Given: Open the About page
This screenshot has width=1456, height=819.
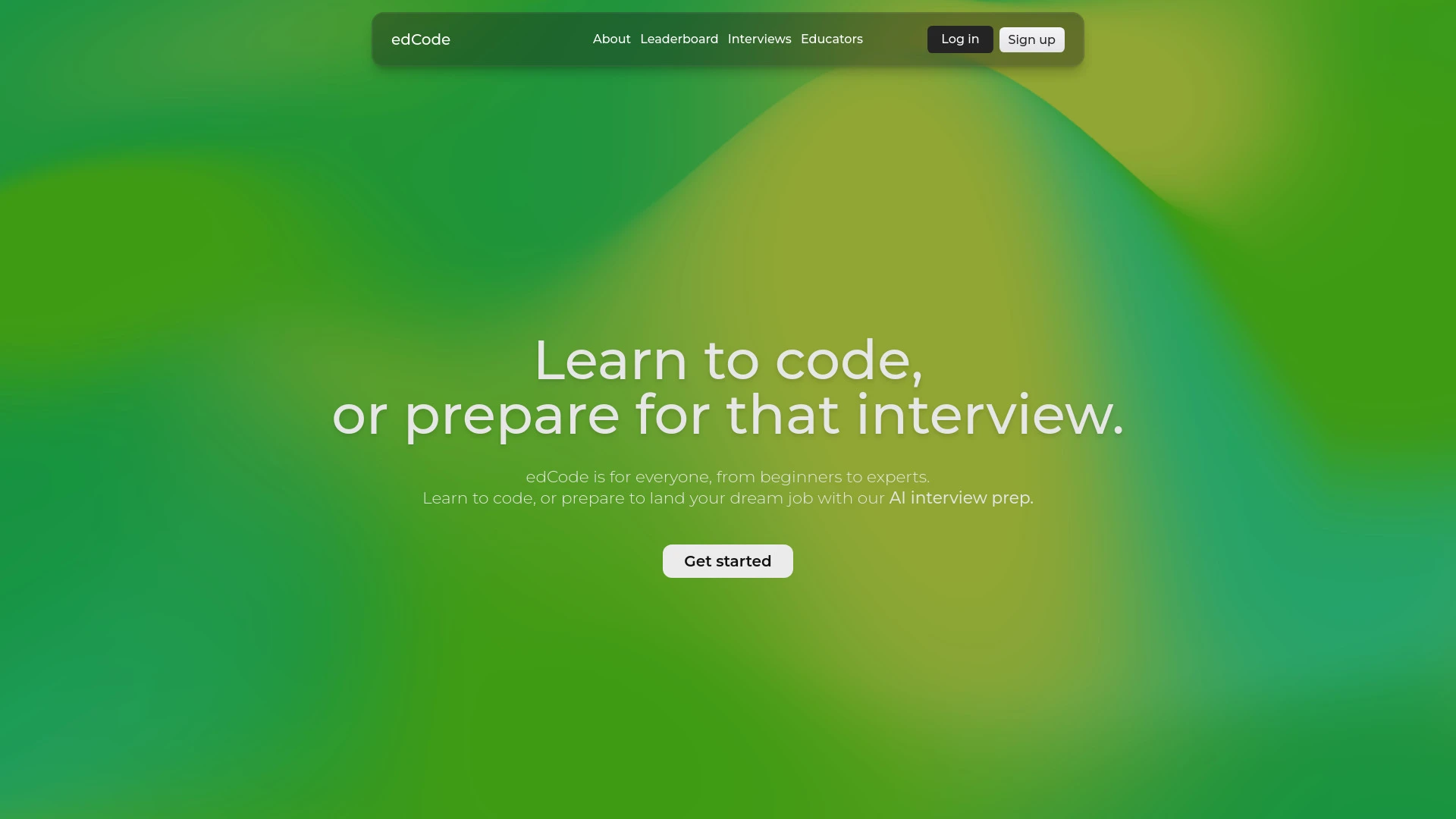Looking at the screenshot, I should click(611, 39).
